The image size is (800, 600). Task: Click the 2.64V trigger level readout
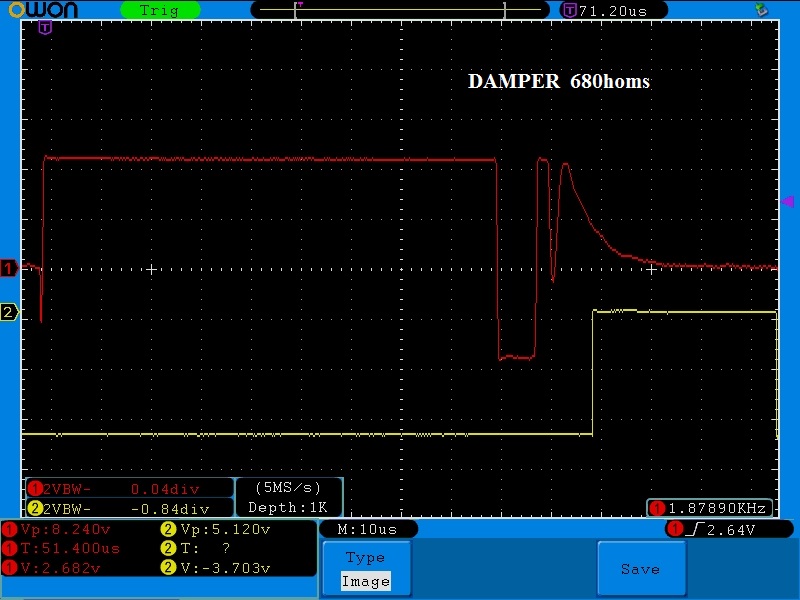click(731, 530)
